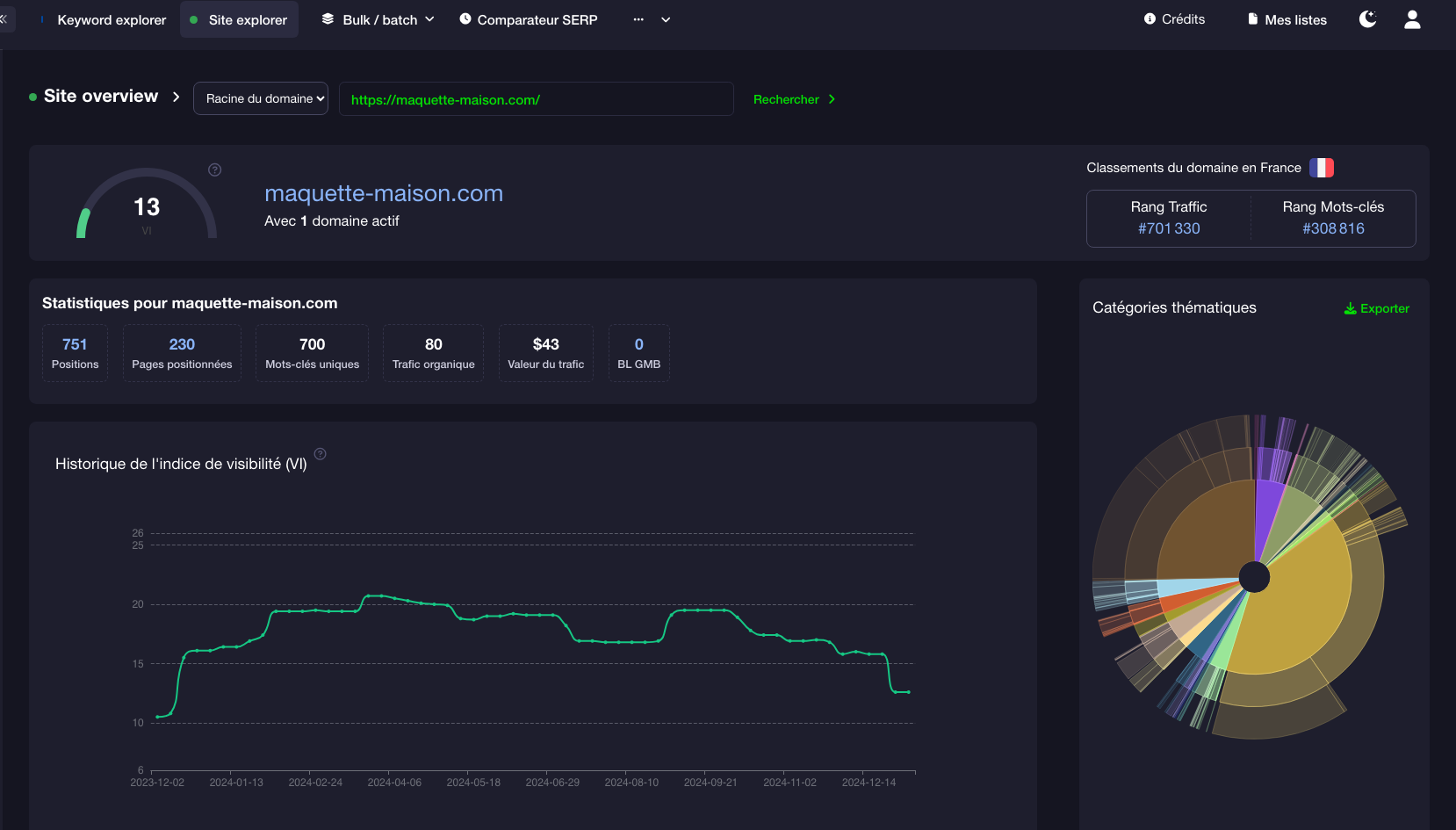The height and width of the screenshot is (830, 1456).
Task: Open the Comparateur SERP tab
Action: [x=529, y=19]
